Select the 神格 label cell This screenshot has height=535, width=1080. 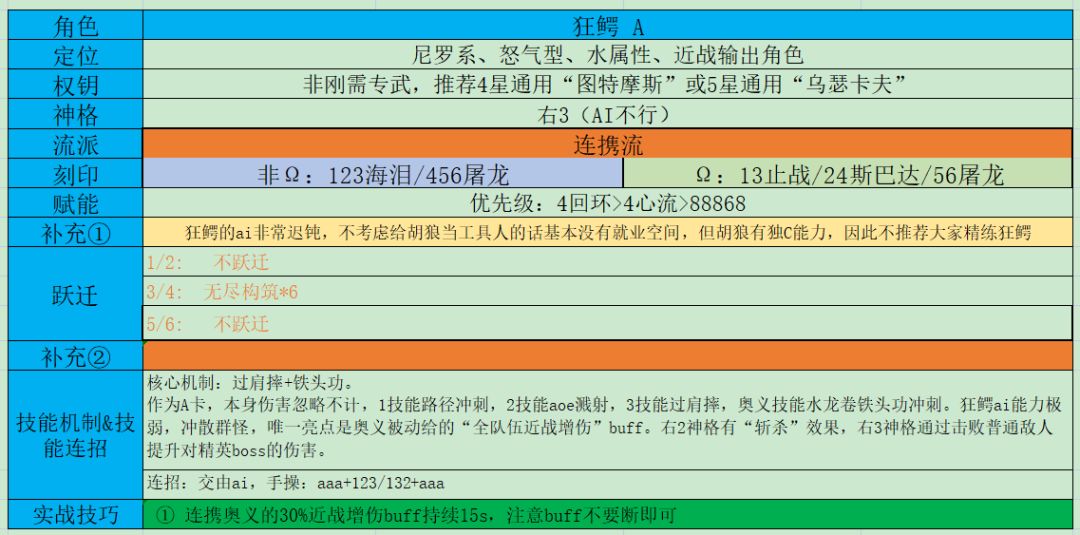click(x=75, y=114)
